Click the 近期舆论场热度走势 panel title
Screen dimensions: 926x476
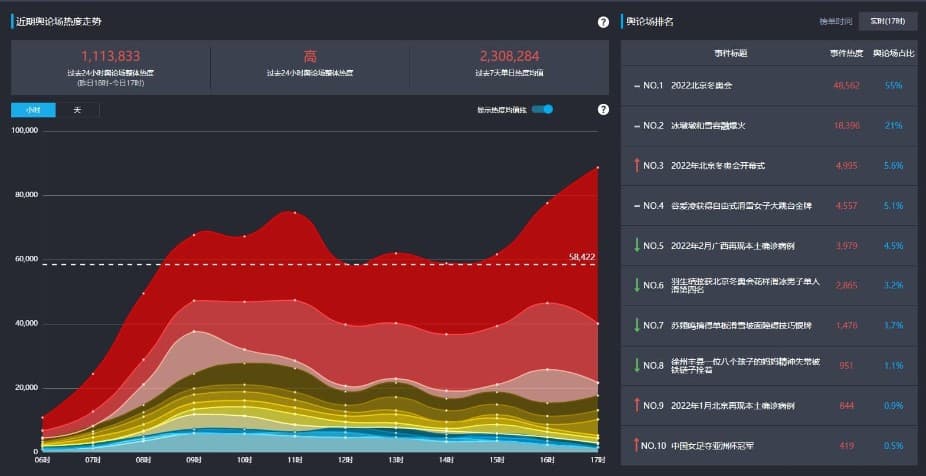click(58, 22)
